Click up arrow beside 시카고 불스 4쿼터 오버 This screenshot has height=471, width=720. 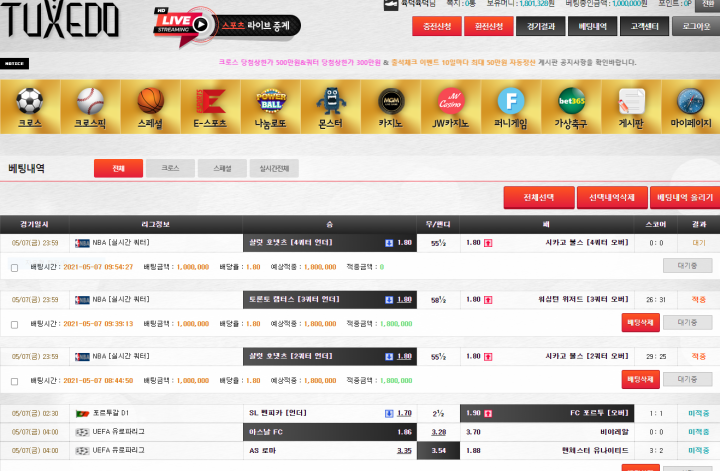(488, 243)
